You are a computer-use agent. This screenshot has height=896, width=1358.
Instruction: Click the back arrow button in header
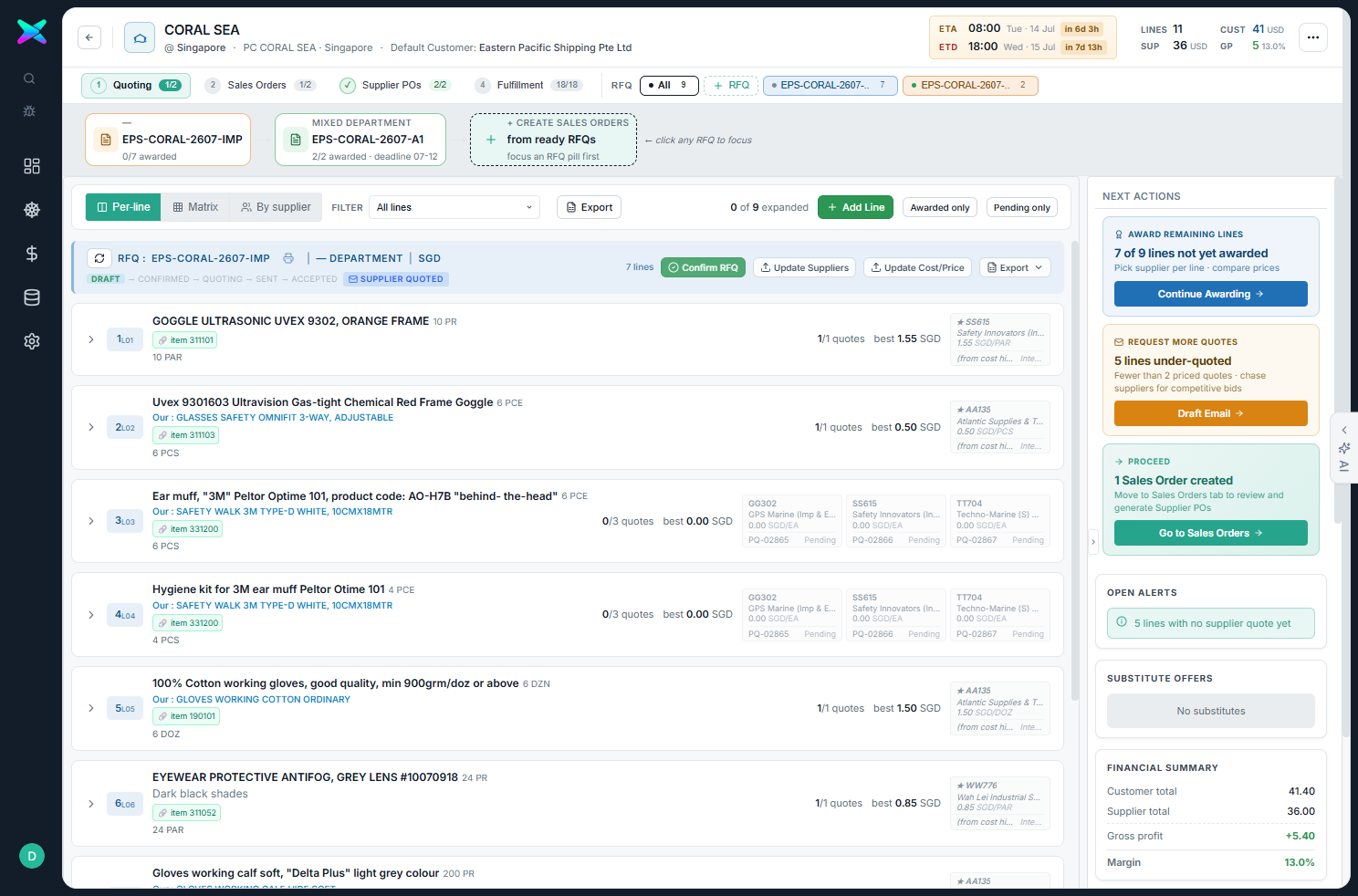[x=89, y=37]
